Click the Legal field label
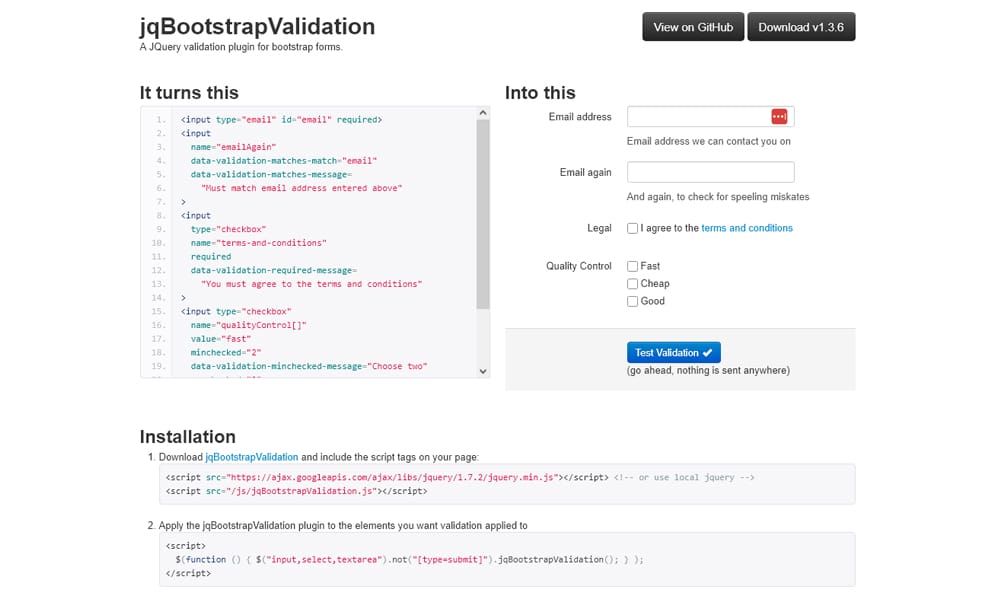 (599, 228)
